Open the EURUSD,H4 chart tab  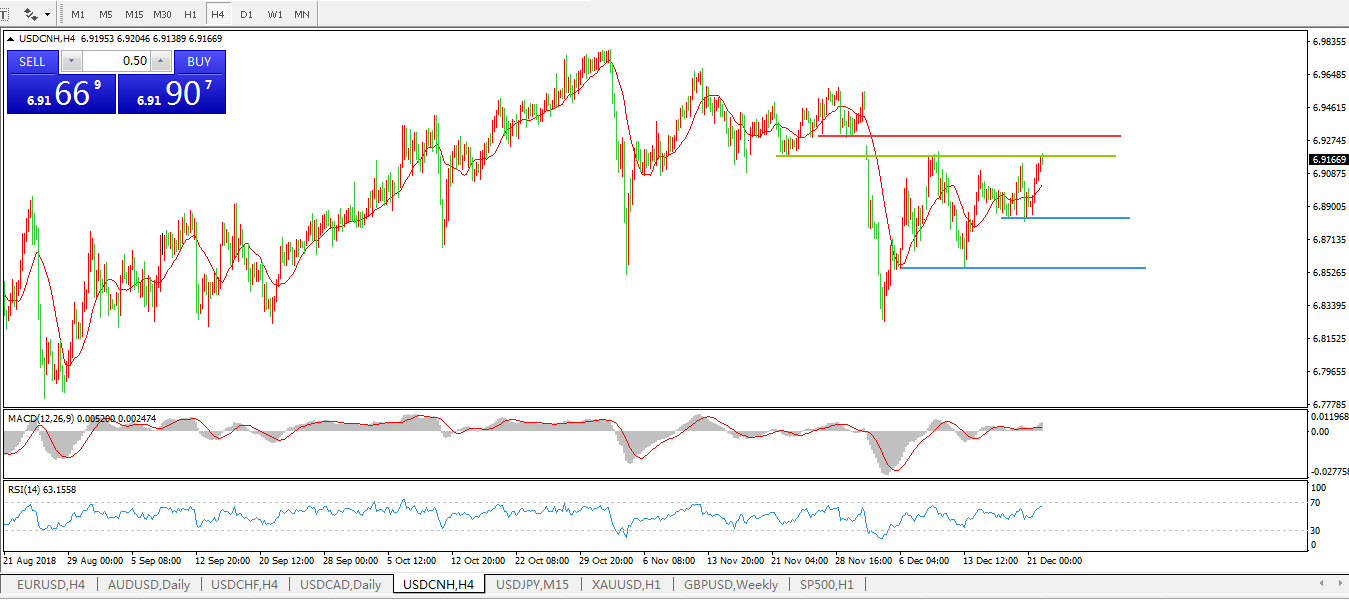point(50,585)
